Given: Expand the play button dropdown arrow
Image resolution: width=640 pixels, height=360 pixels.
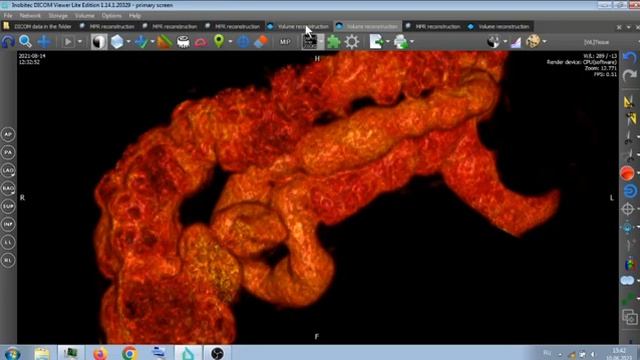Looking at the screenshot, I should [80, 42].
